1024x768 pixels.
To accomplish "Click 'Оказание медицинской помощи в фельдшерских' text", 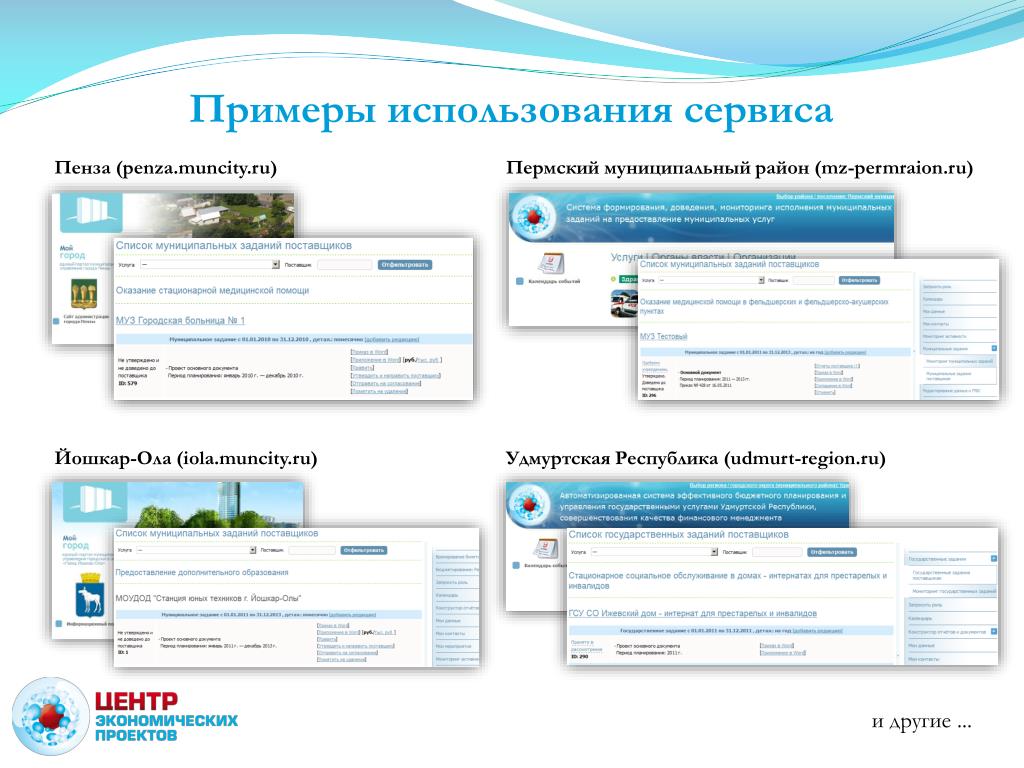I will click(764, 306).
